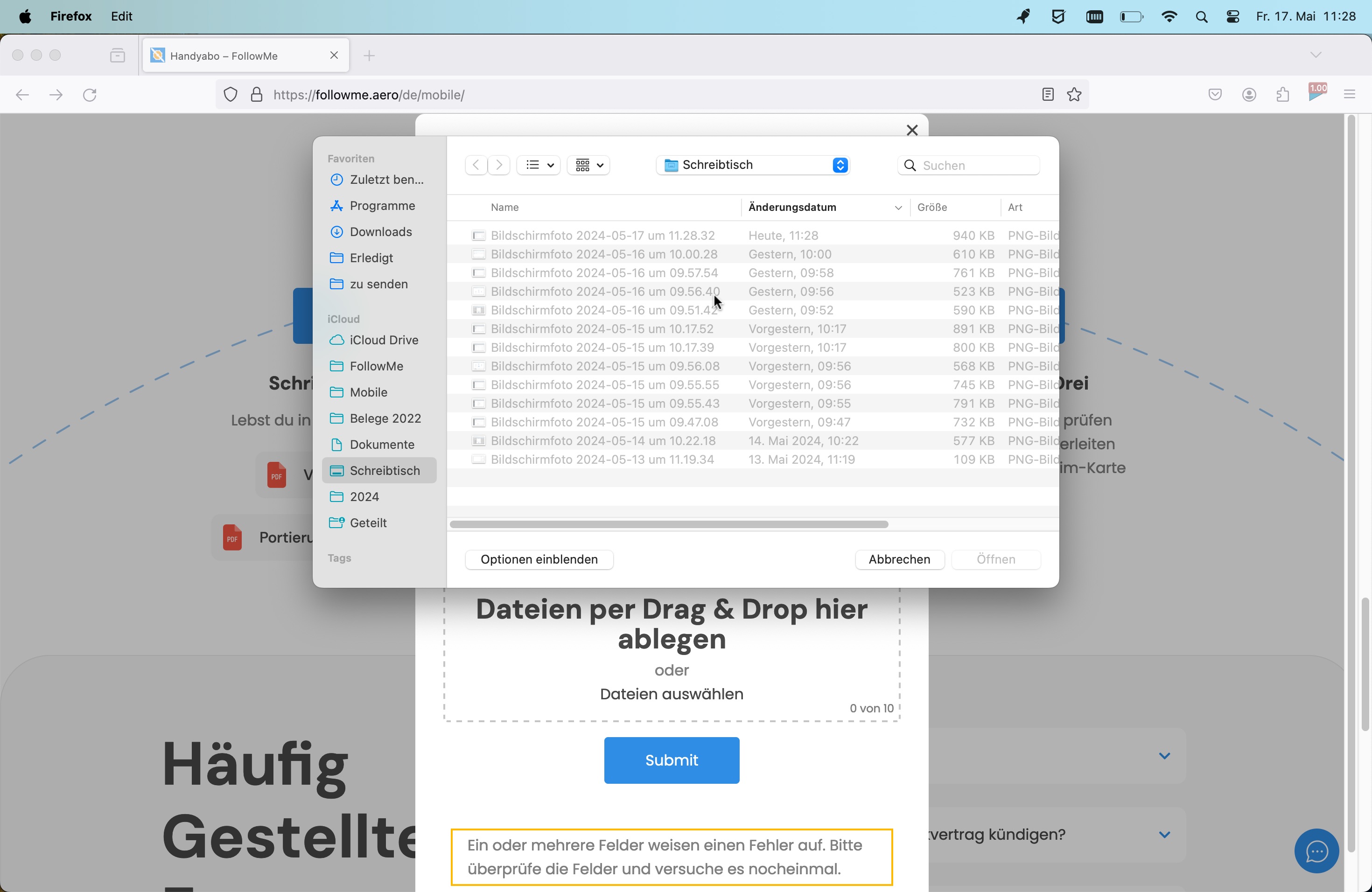Reload the current page
This screenshot has height=892, width=1372.
pos(90,95)
